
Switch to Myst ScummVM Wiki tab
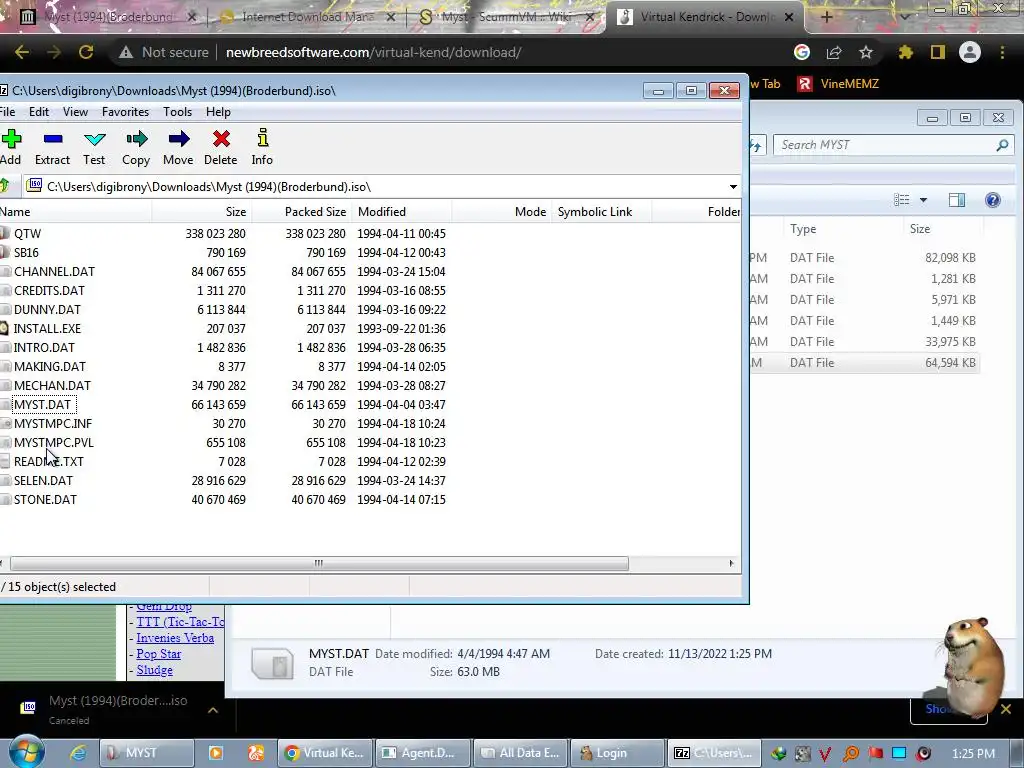click(x=506, y=17)
